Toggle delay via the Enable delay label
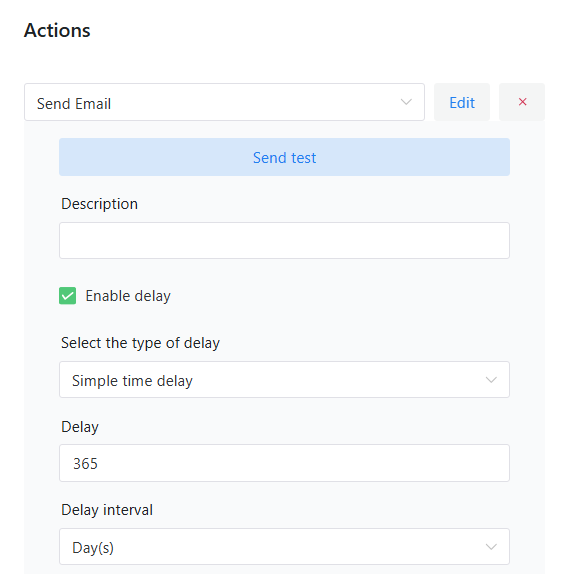 tap(128, 296)
